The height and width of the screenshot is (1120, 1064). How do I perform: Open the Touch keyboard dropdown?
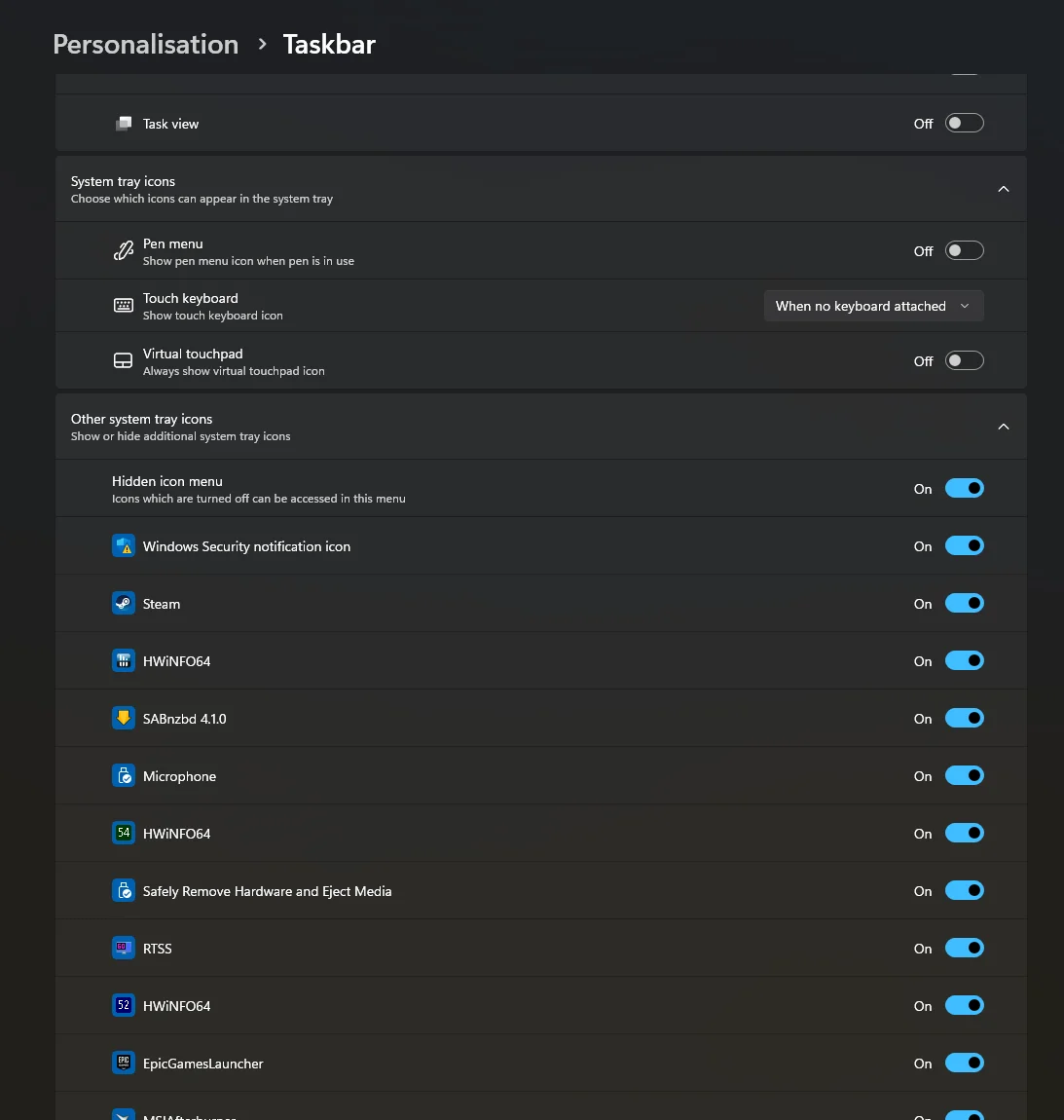click(873, 306)
